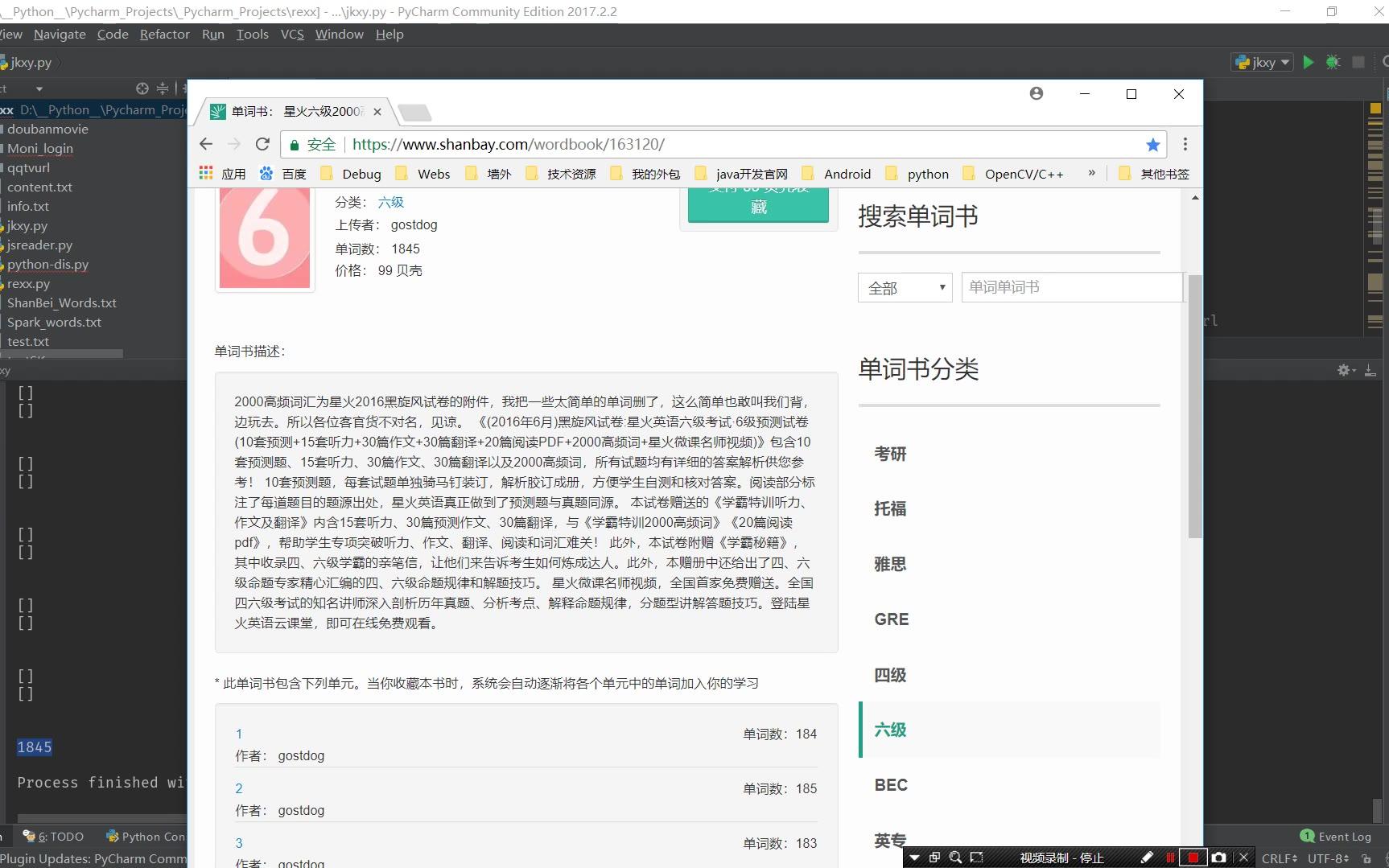This screenshot has width=1389, height=868.
Task: Start debugging with the green bug icon
Action: (x=1333, y=62)
